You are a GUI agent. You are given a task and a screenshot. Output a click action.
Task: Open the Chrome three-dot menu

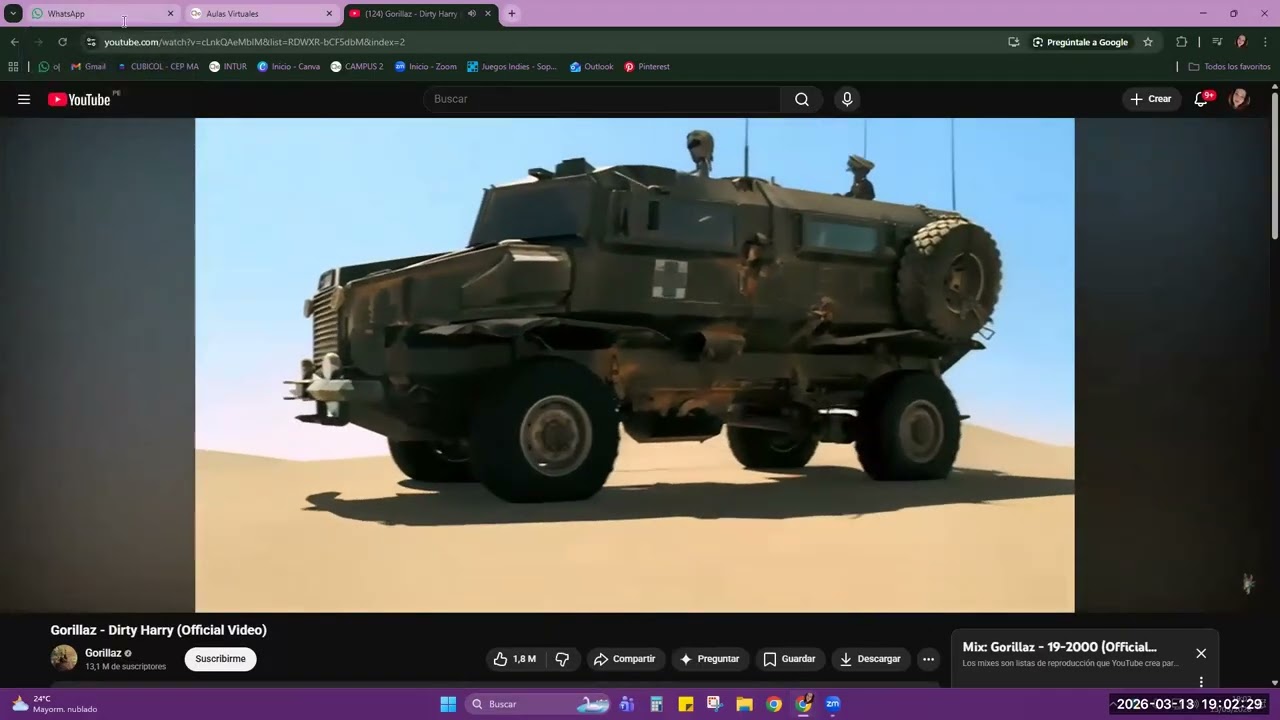coord(1265,42)
